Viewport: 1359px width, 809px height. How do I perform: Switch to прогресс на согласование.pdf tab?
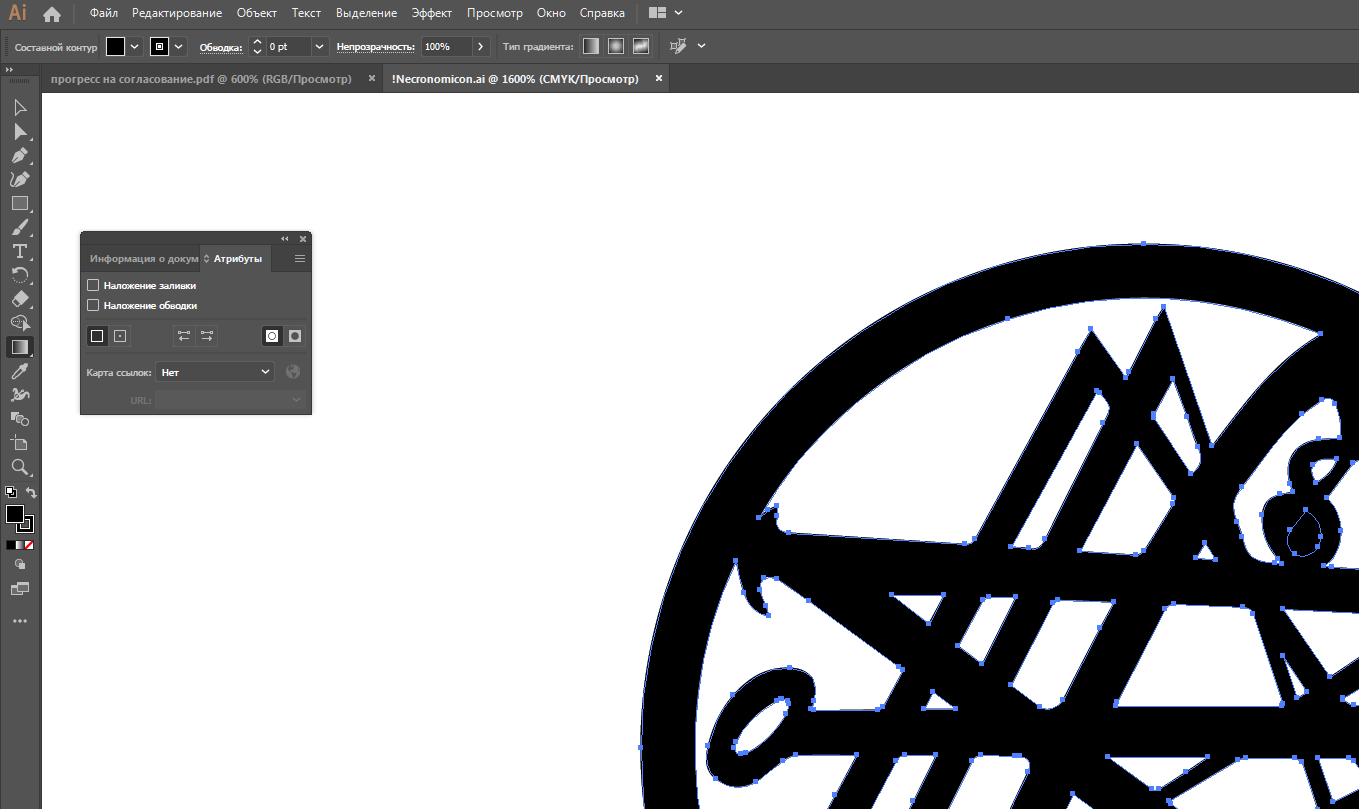click(201, 79)
